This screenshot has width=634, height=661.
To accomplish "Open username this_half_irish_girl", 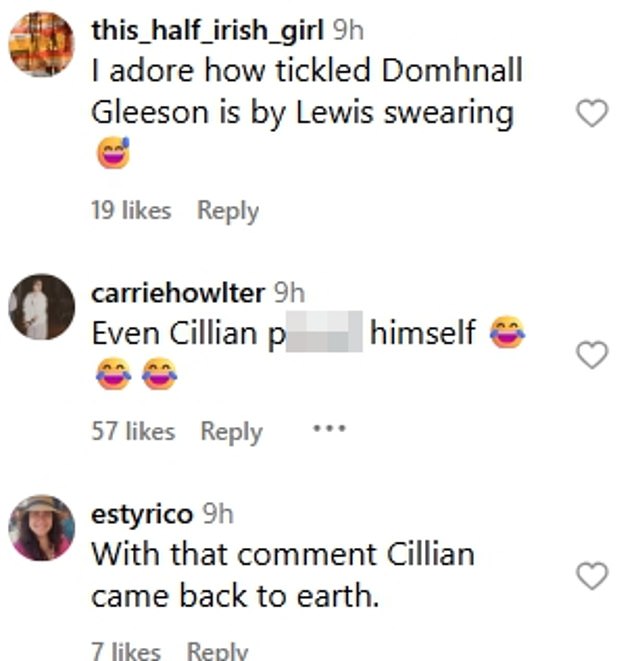I will click(207, 31).
